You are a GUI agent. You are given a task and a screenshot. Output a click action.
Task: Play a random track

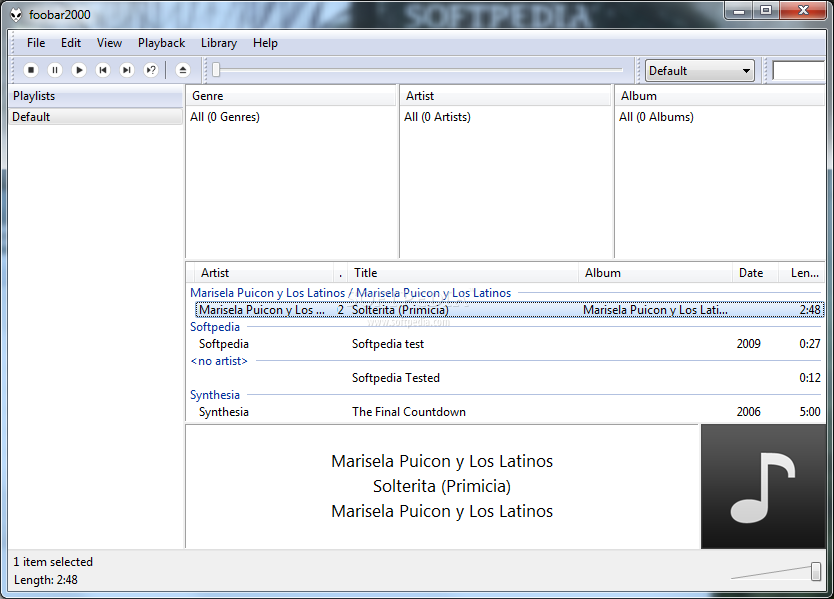coord(151,70)
